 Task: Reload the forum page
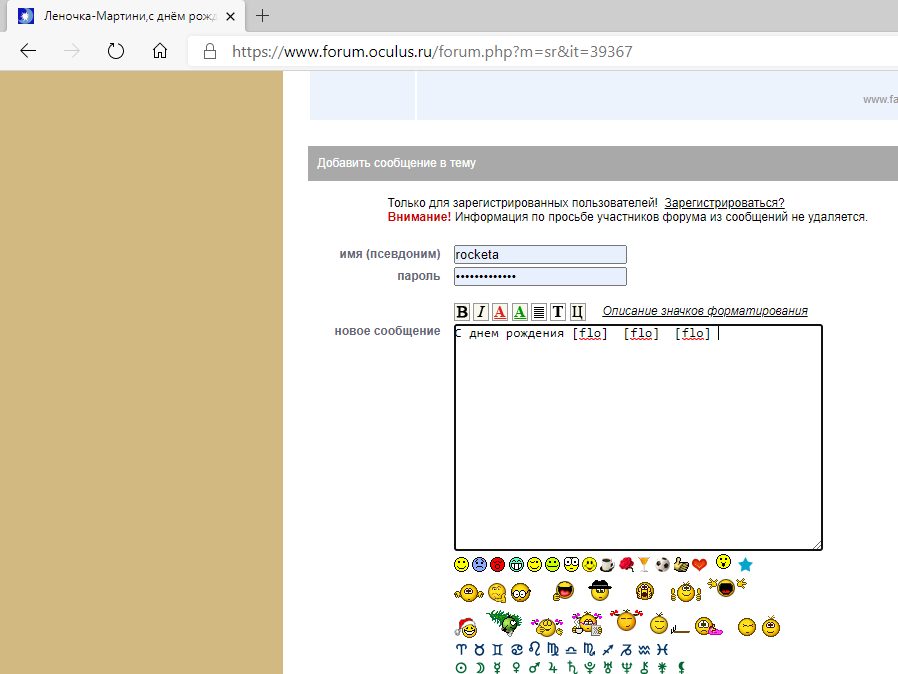[x=115, y=51]
